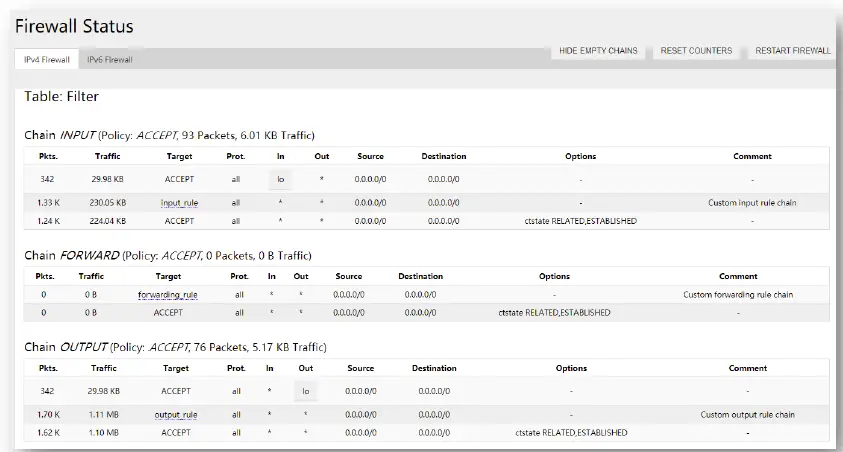Click the 342 packets value in INPUT chain

(x=47, y=180)
